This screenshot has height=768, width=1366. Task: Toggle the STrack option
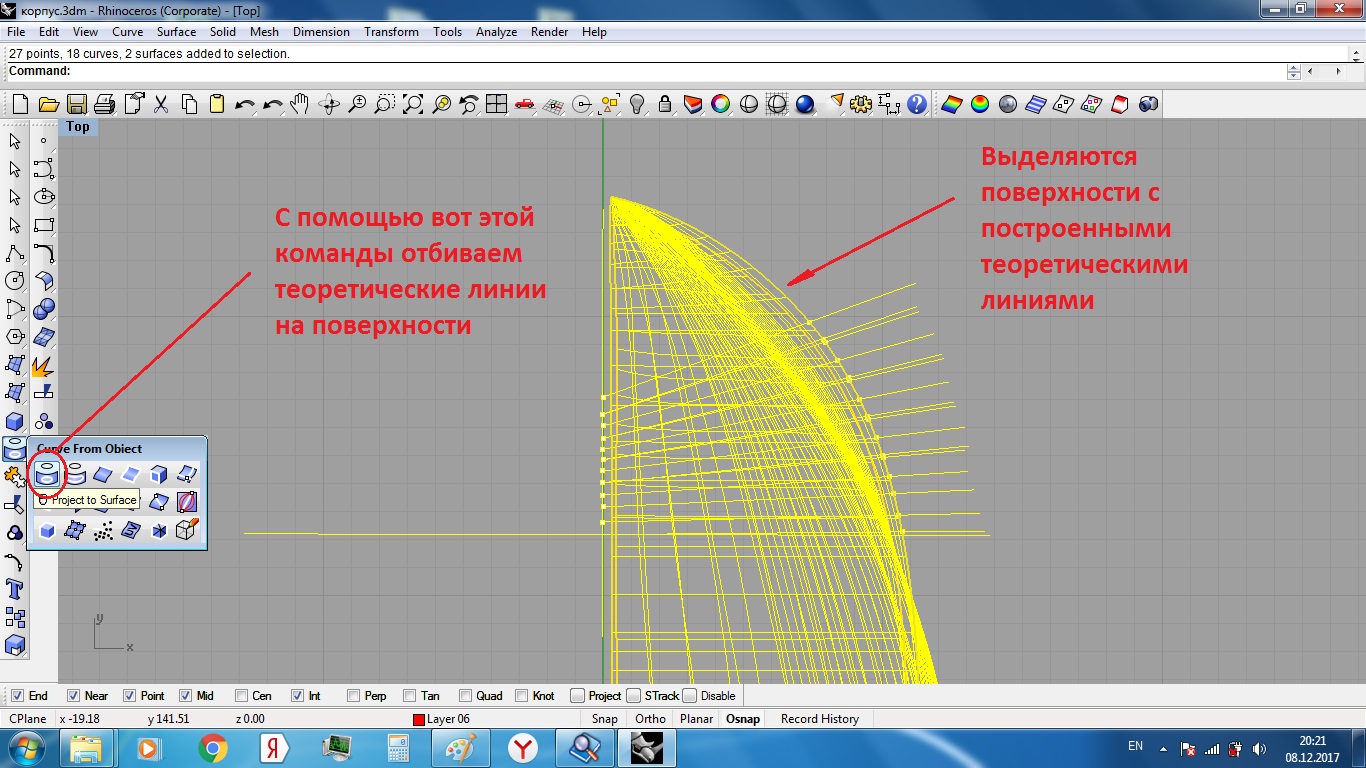[x=633, y=696]
